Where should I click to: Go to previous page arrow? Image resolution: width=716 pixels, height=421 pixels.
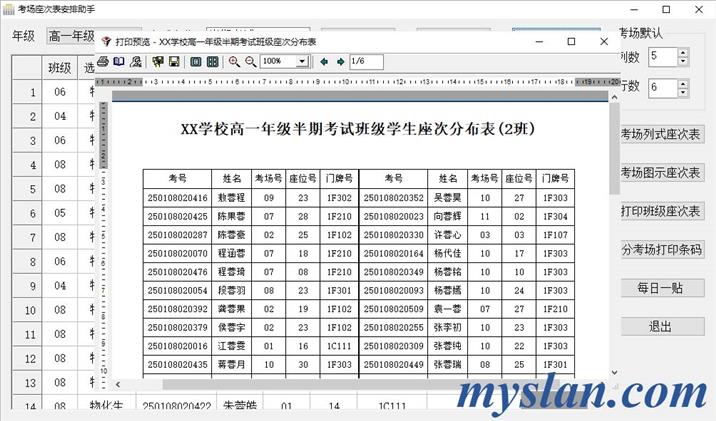[323, 61]
